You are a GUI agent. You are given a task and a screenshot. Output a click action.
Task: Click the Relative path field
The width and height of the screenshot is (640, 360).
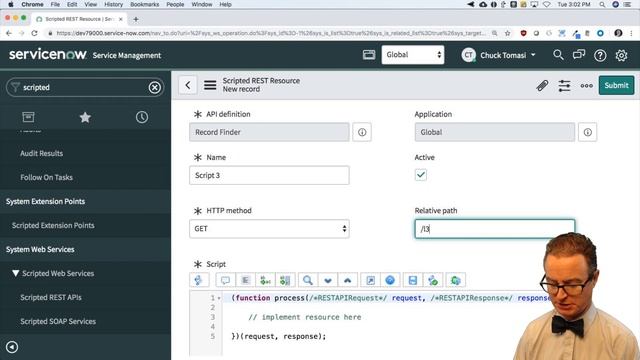click(x=495, y=229)
